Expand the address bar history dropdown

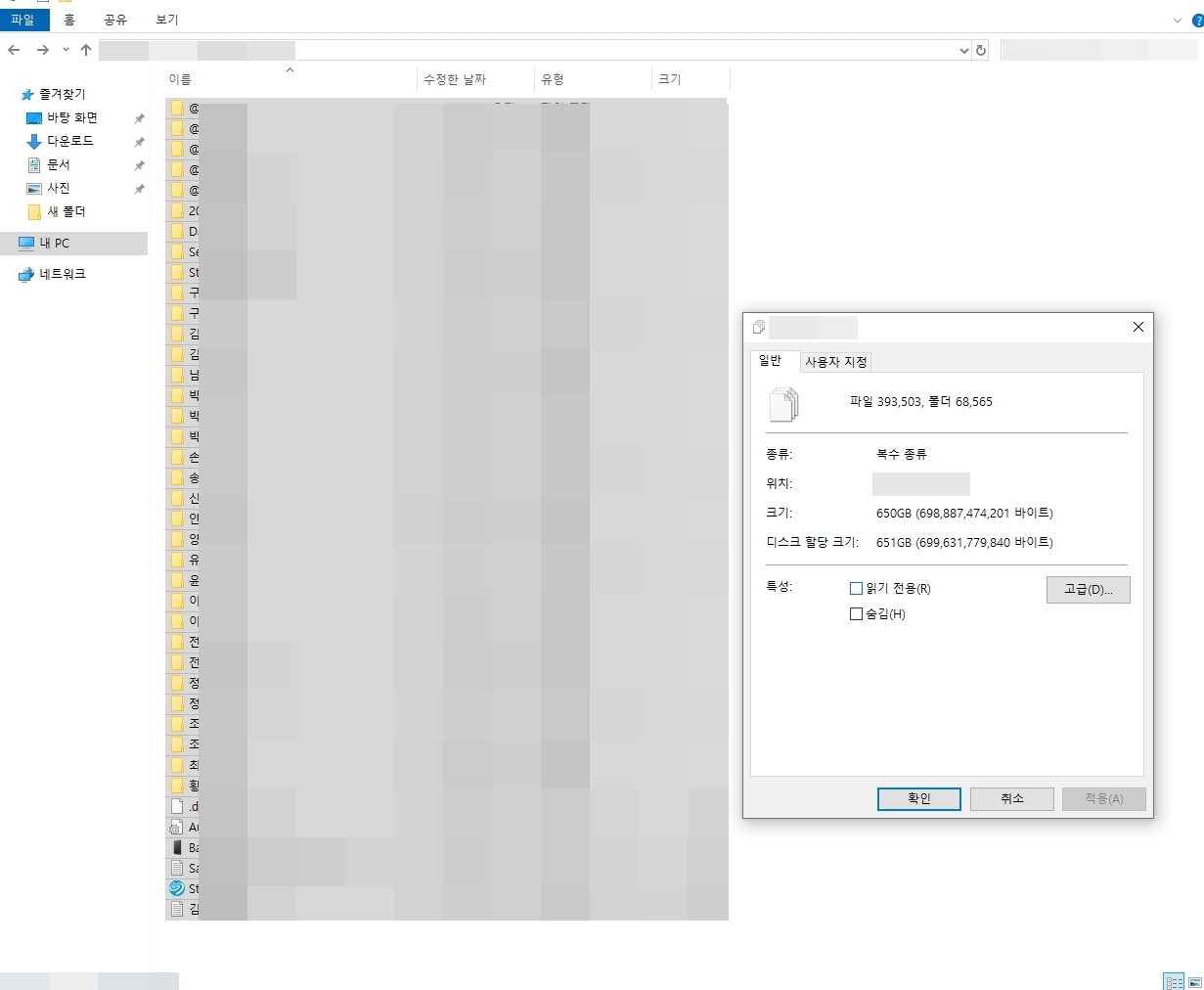pyautogui.click(x=963, y=51)
